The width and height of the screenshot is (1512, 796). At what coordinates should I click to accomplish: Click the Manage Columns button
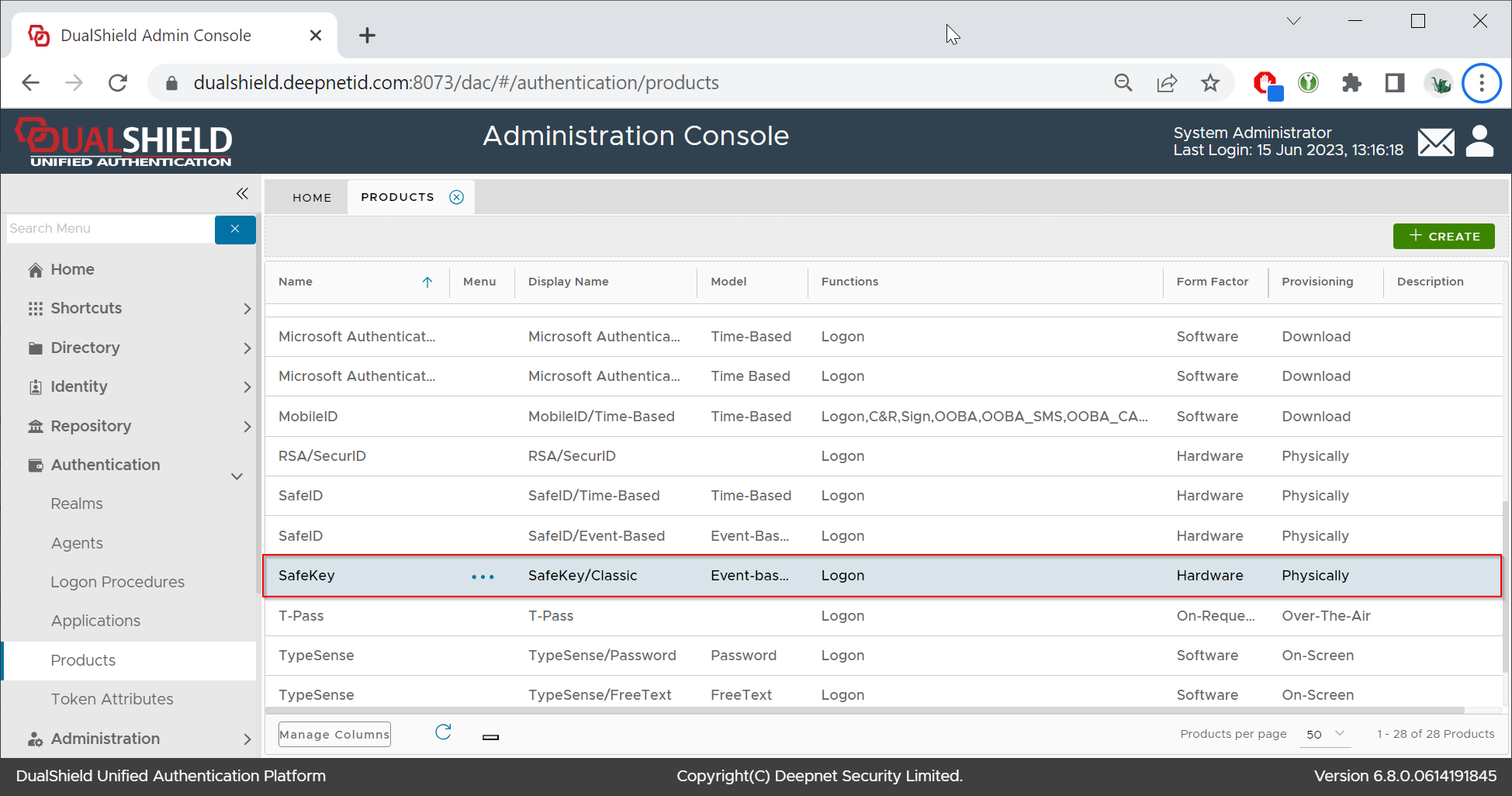coord(334,735)
